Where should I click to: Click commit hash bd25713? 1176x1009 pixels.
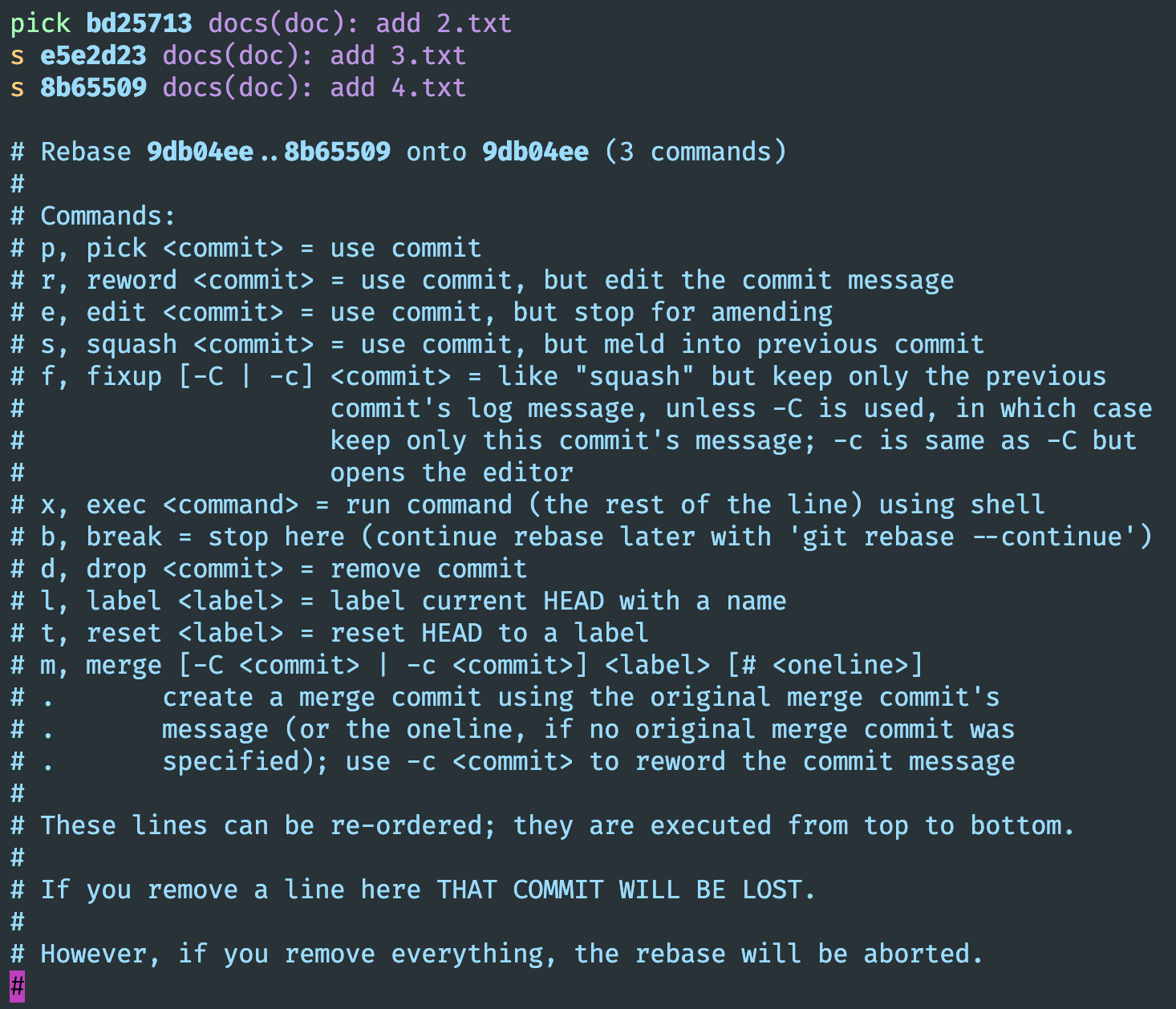139,23
